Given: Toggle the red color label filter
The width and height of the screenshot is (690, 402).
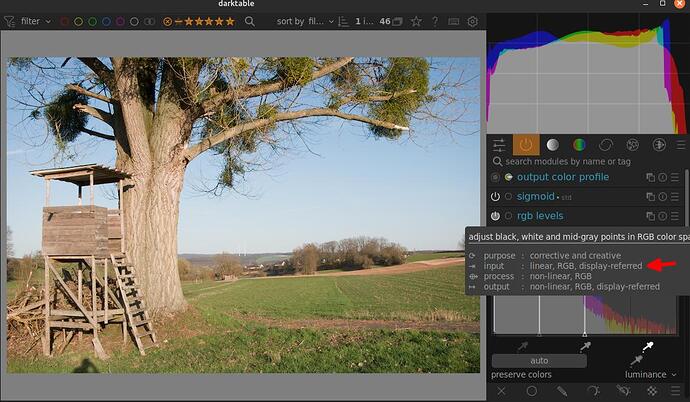Looking at the screenshot, I should 64,21.
